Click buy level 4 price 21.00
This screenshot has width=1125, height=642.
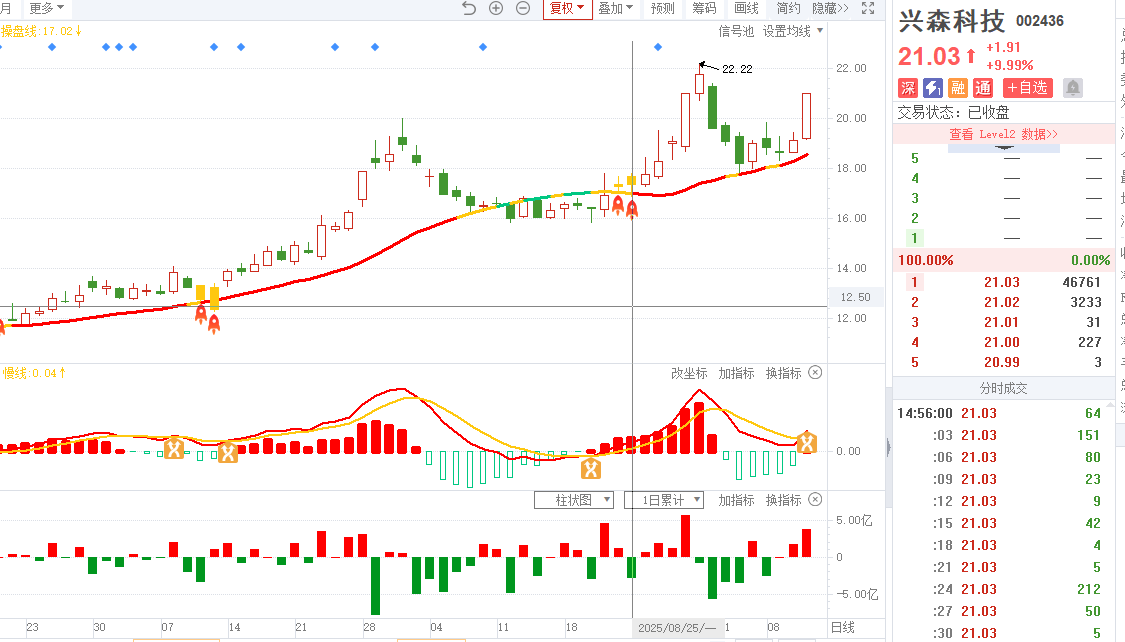pyautogui.click(x=1002, y=342)
